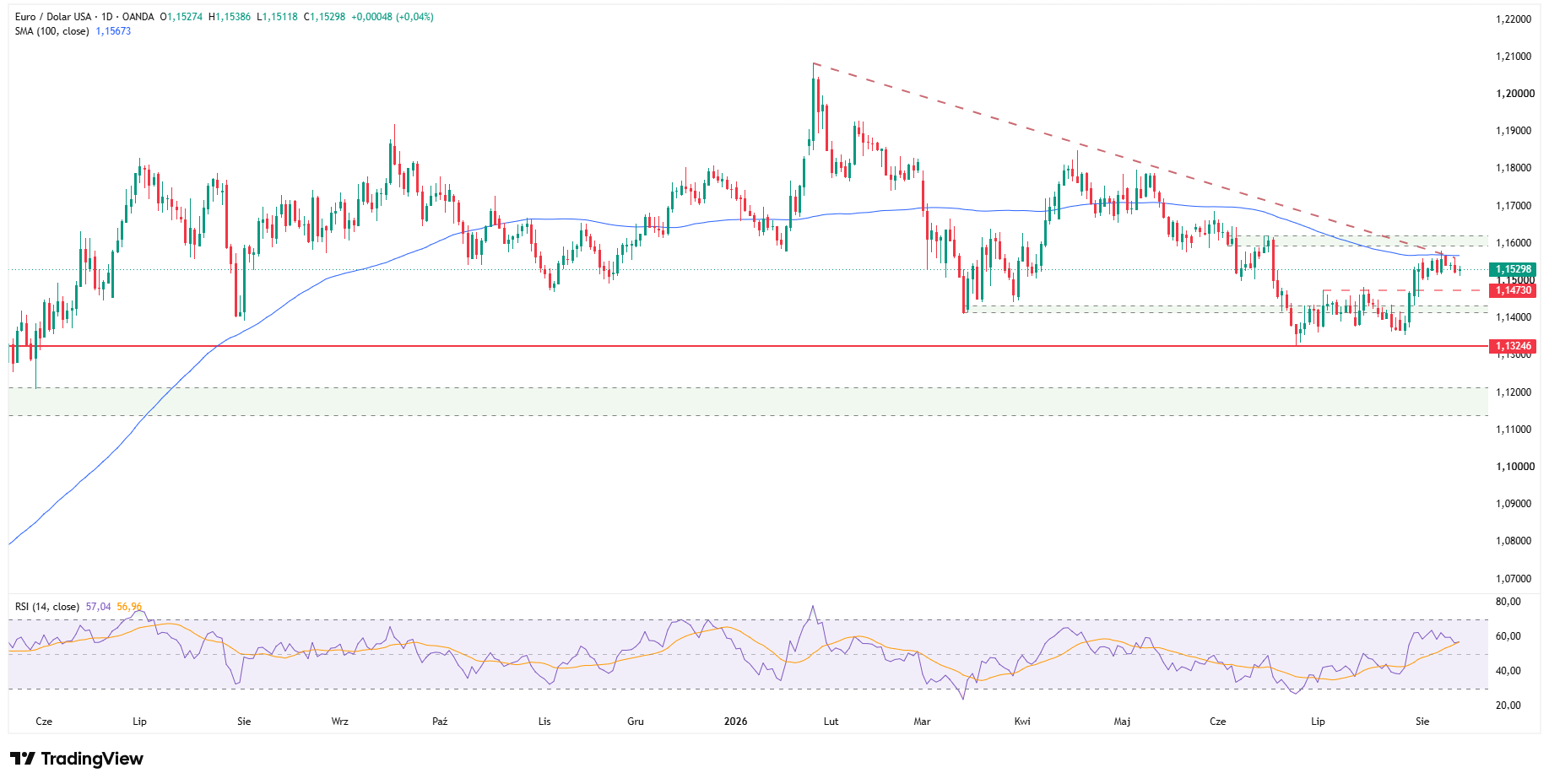Click the 1,14000 price axis label

1514,317
